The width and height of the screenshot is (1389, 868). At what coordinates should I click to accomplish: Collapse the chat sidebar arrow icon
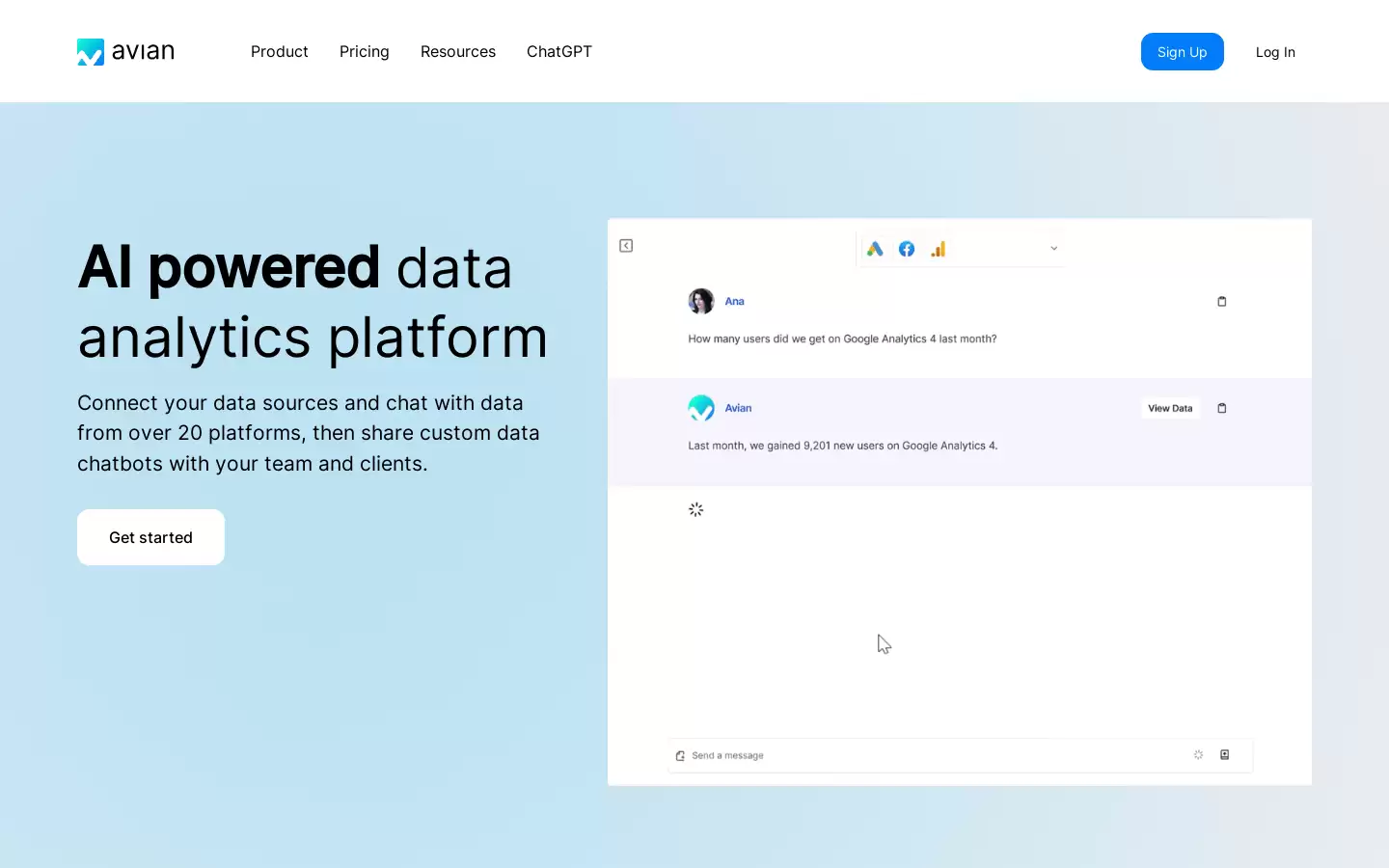coord(626,246)
